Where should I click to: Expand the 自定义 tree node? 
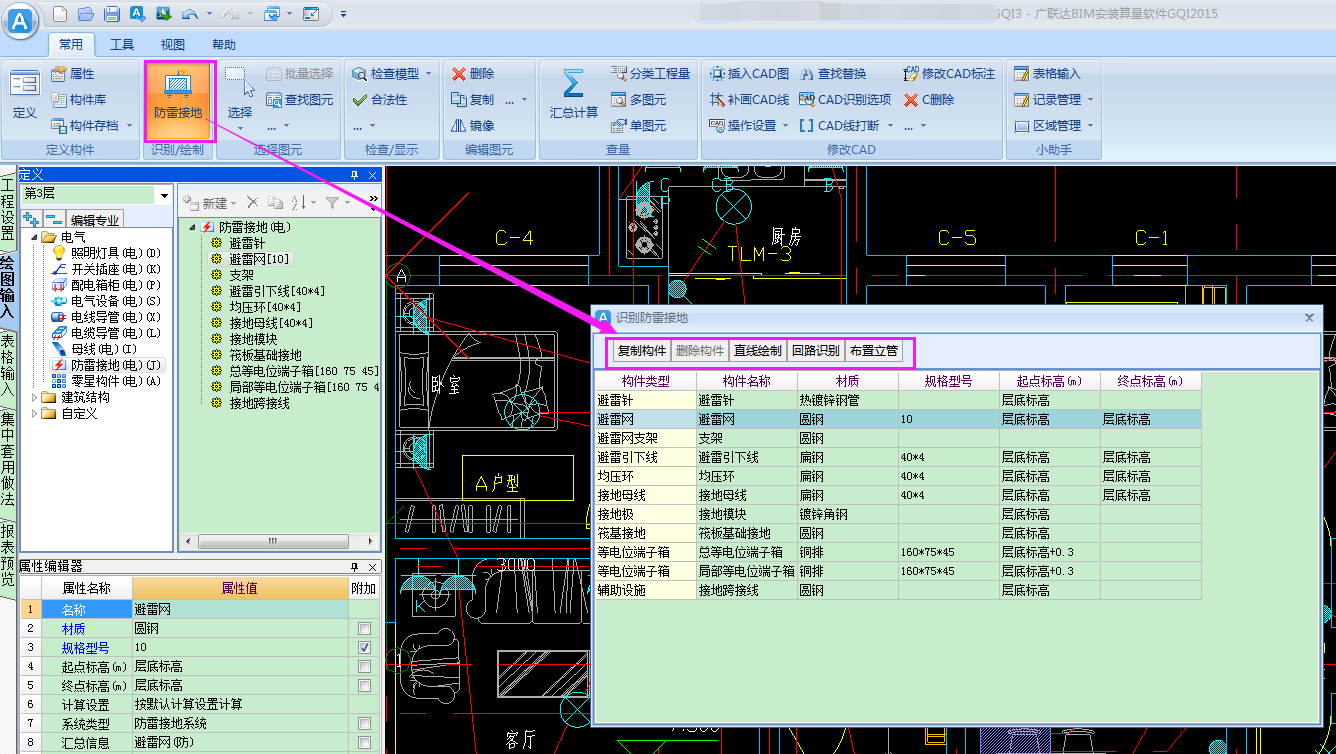(x=35, y=413)
